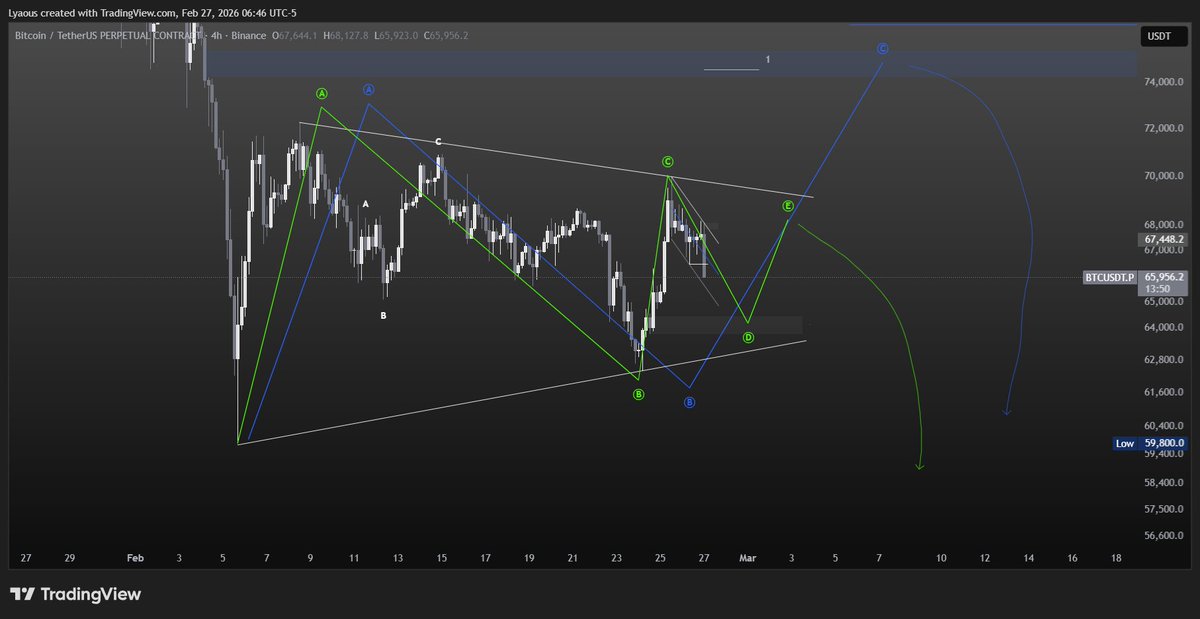Select the green circled E wave label

788,206
